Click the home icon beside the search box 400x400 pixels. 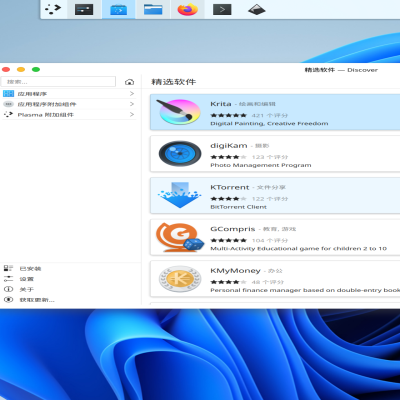point(129,82)
